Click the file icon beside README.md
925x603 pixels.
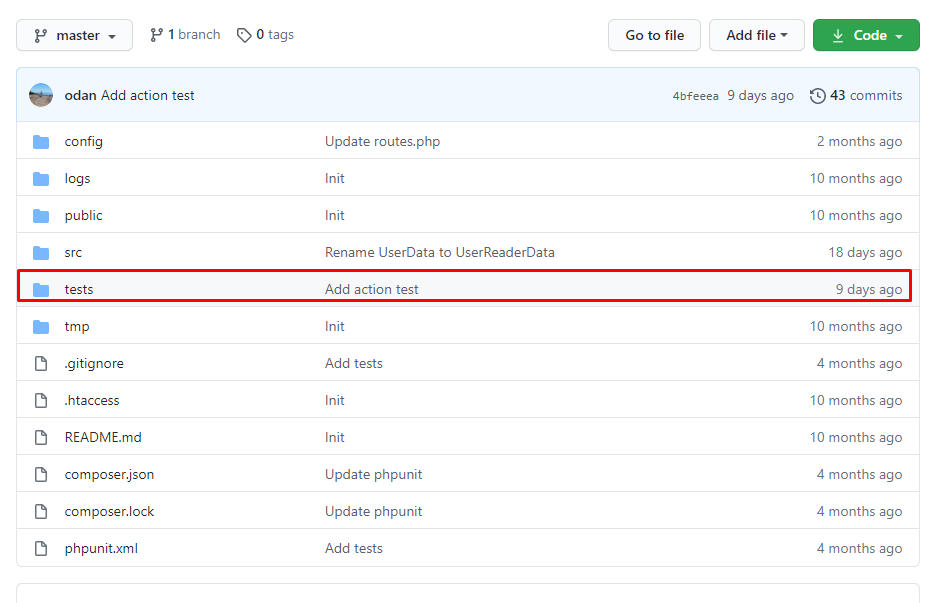(40, 437)
